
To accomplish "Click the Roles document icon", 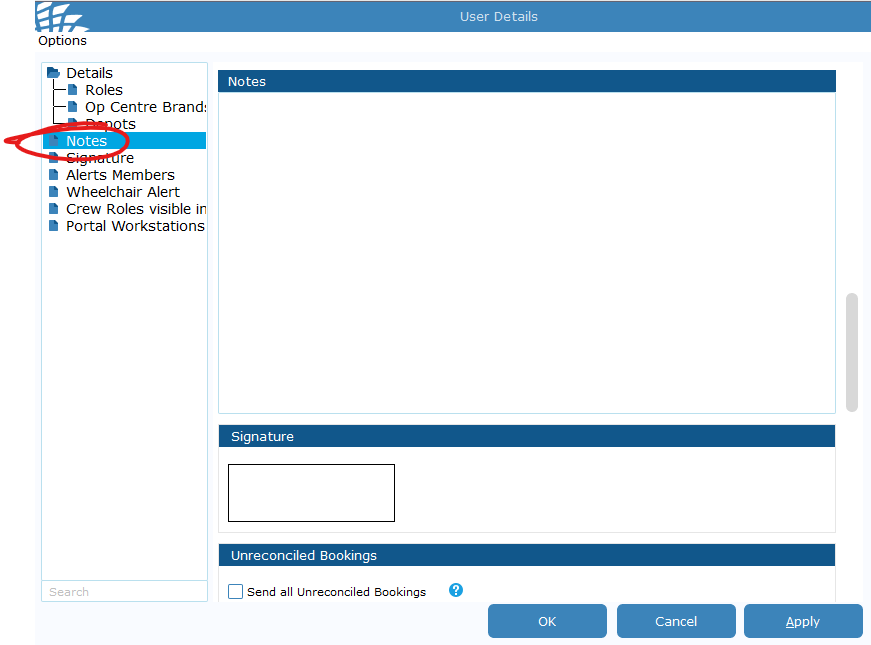I will pyautogui.click(x=73, y=90).
